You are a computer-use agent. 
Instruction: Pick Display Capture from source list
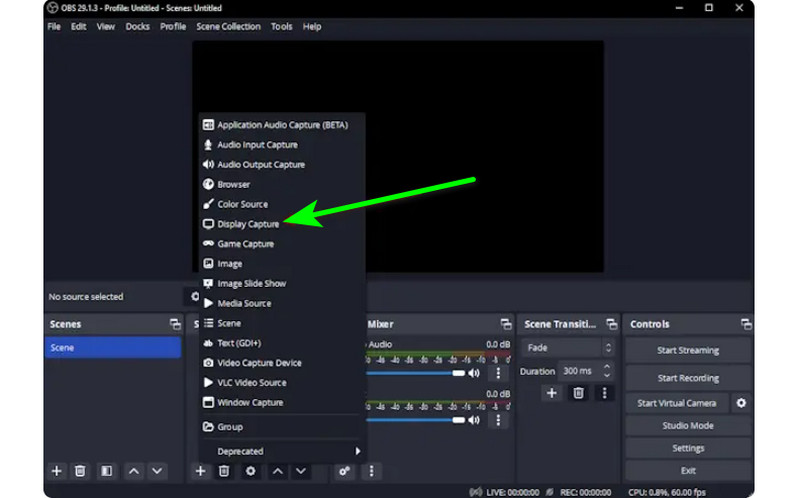(x=282, y=224)
